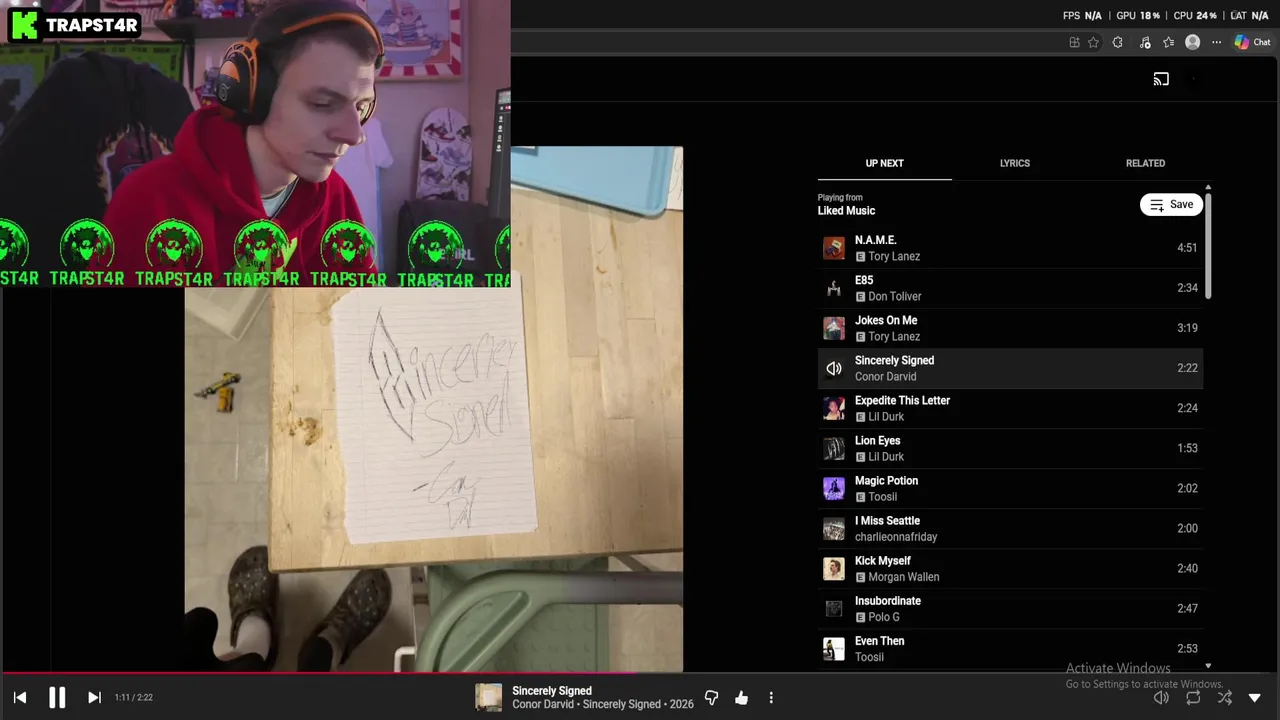This screenshot has height=720, width=1280.
Task: Toggle repeat mode
Action: point(1193,697)
